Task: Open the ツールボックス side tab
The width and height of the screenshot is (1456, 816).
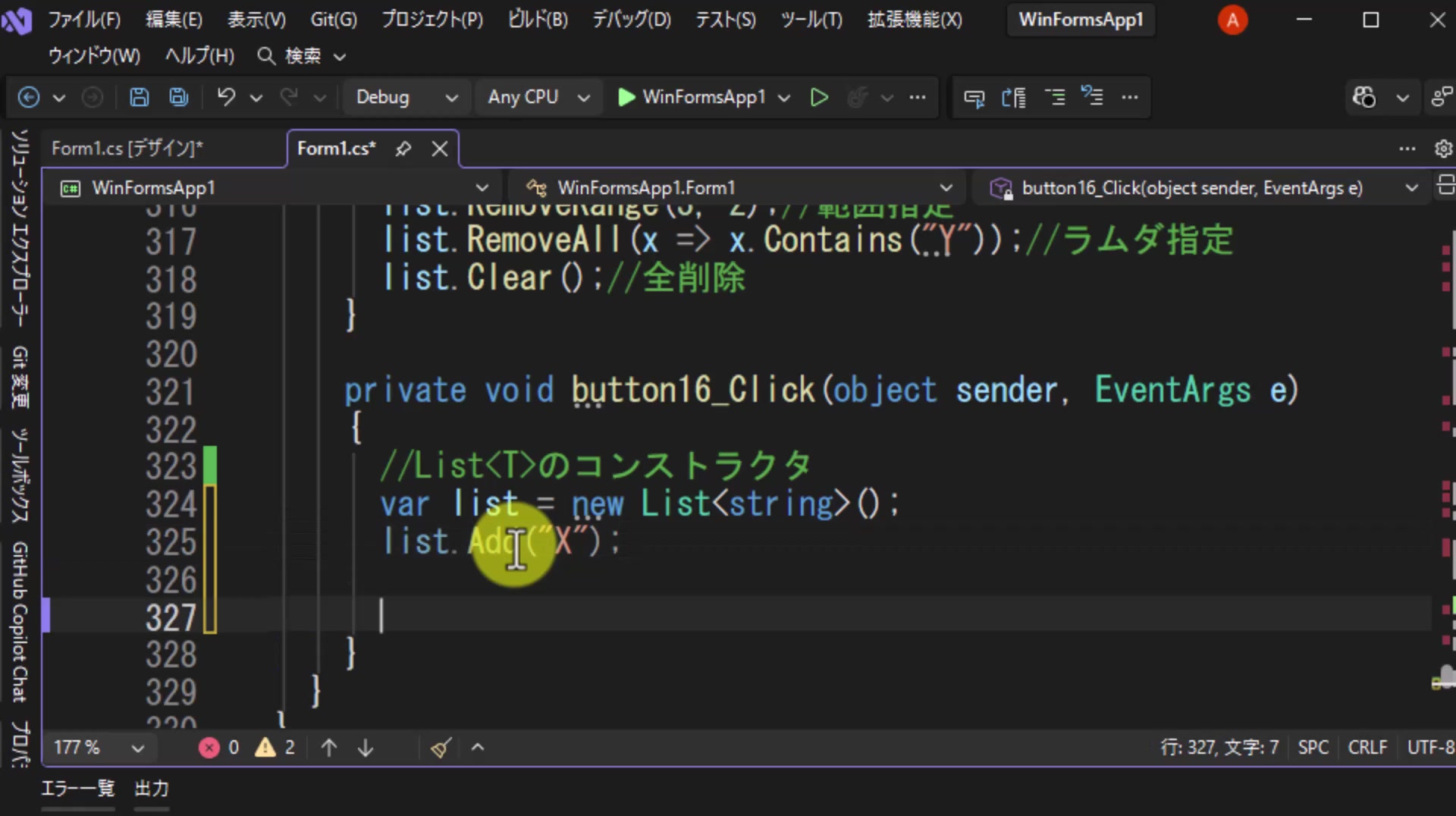Action: [x=20, y=475]
